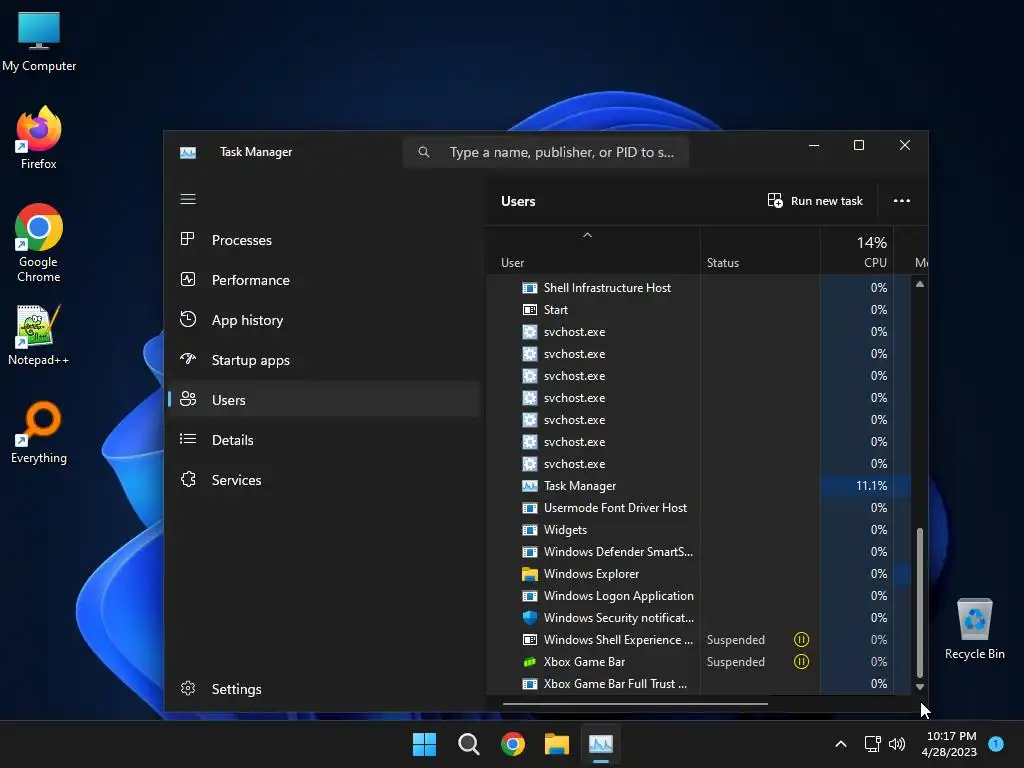
Task: Click the Run new task button
Action: [815, 201]
